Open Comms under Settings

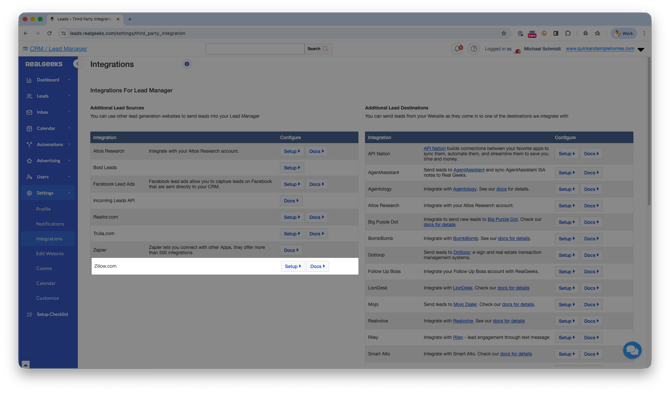click(44, 269)
